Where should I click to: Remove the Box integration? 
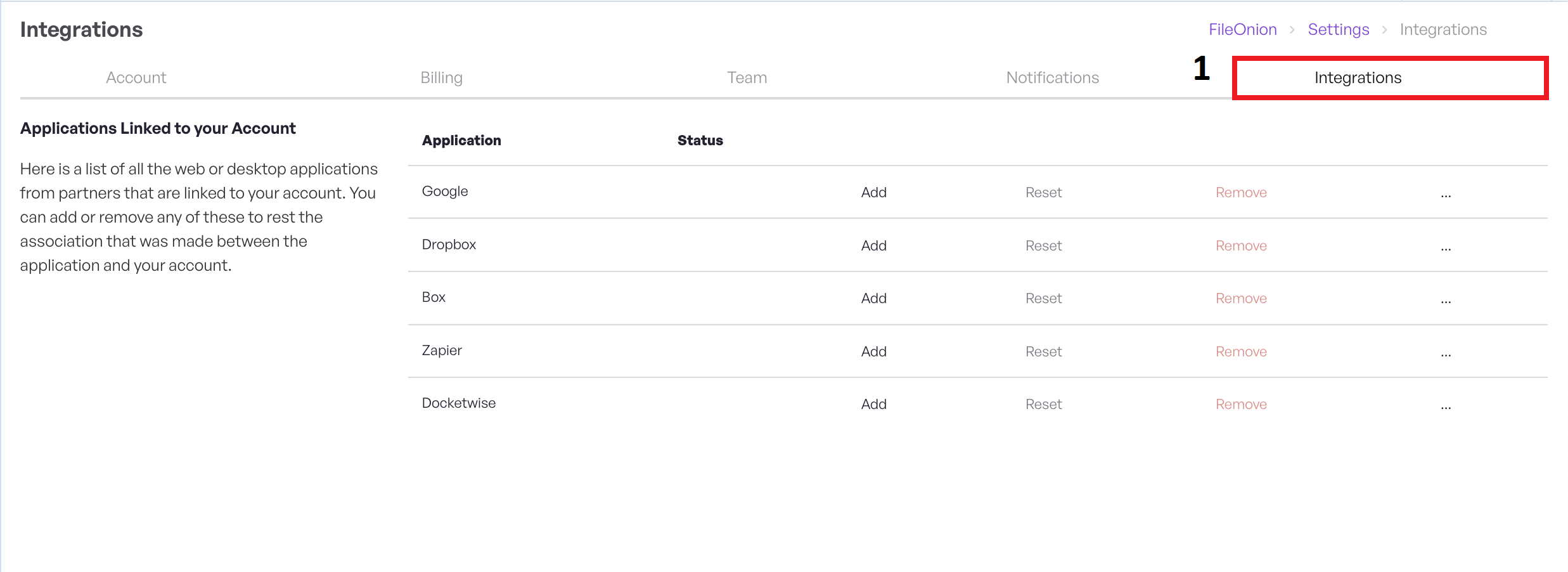click(1240, 299)
